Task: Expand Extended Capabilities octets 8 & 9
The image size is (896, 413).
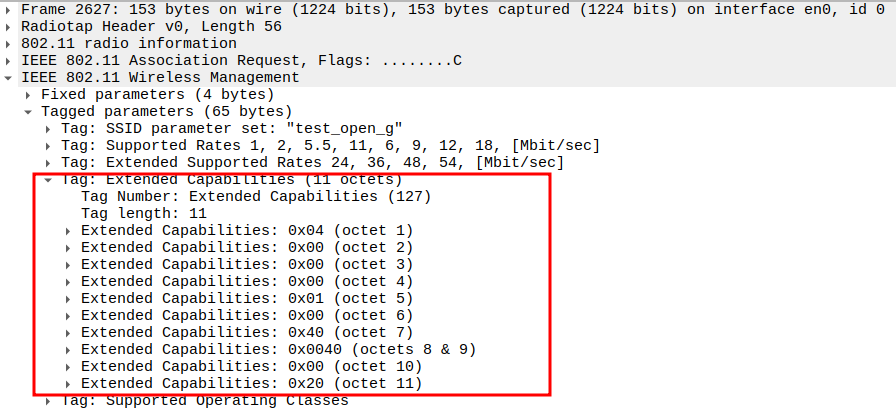Action: tap(69, 349)
